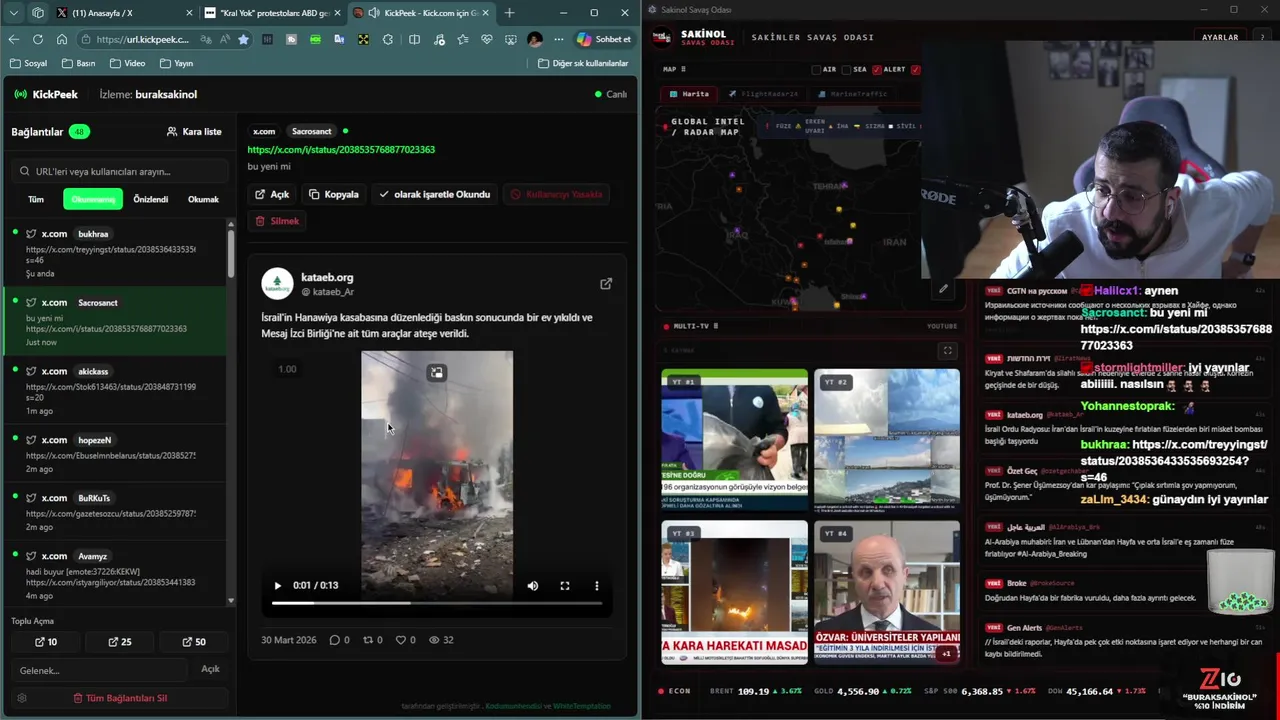Play the embedded tweet video
This screenshot has height=720, width=1280.
[x=278, y=586]
